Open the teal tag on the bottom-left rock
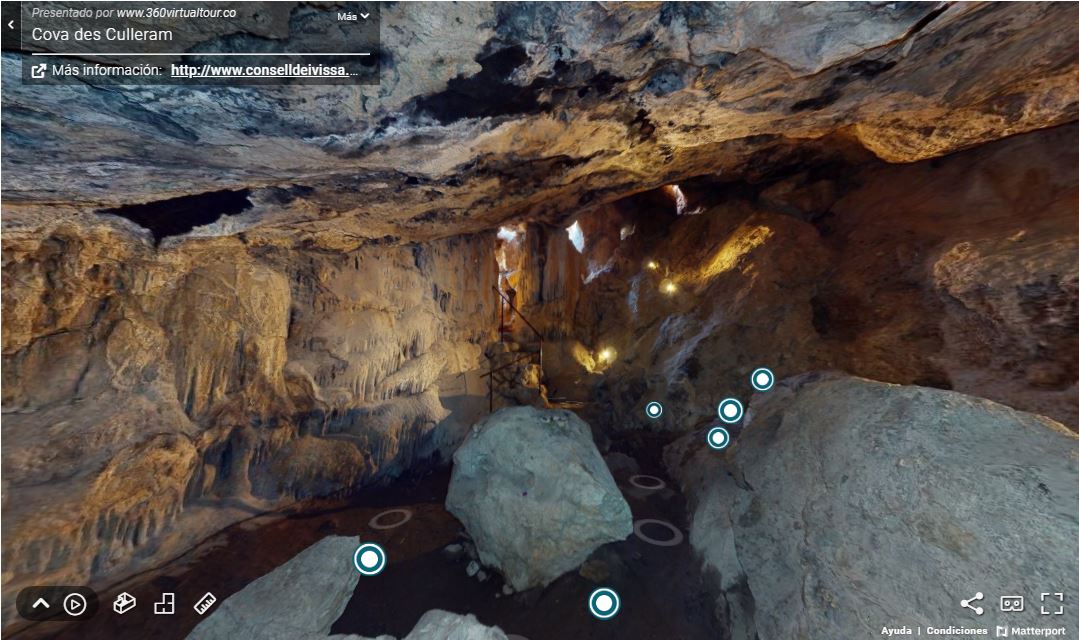 370,559
